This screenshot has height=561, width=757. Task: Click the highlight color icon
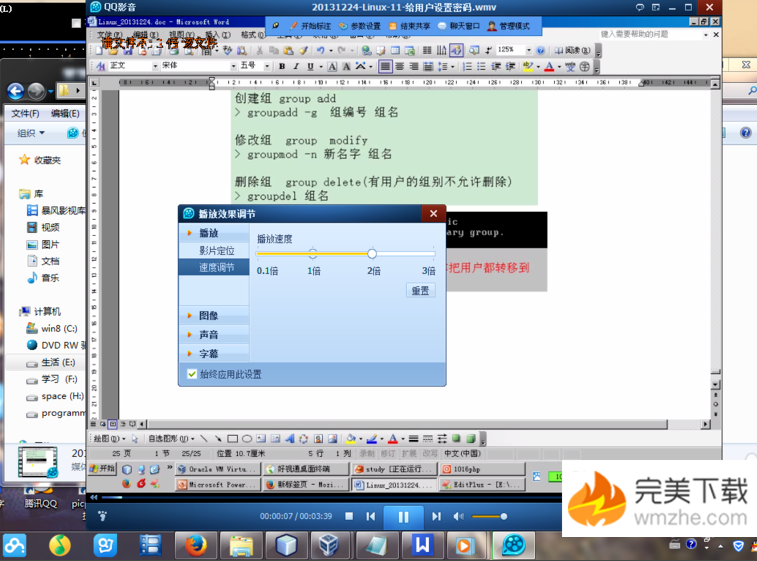(528, 66)
